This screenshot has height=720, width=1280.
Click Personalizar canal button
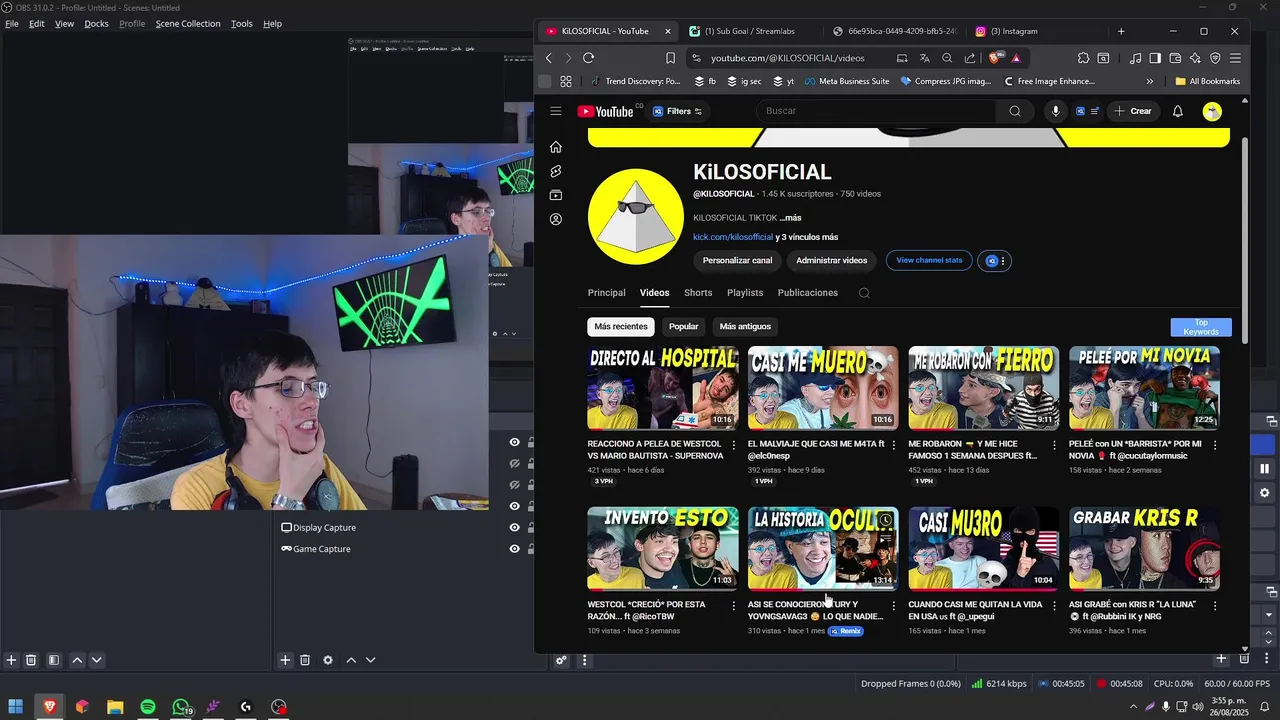pyautogui.click(x=737, y=260)
